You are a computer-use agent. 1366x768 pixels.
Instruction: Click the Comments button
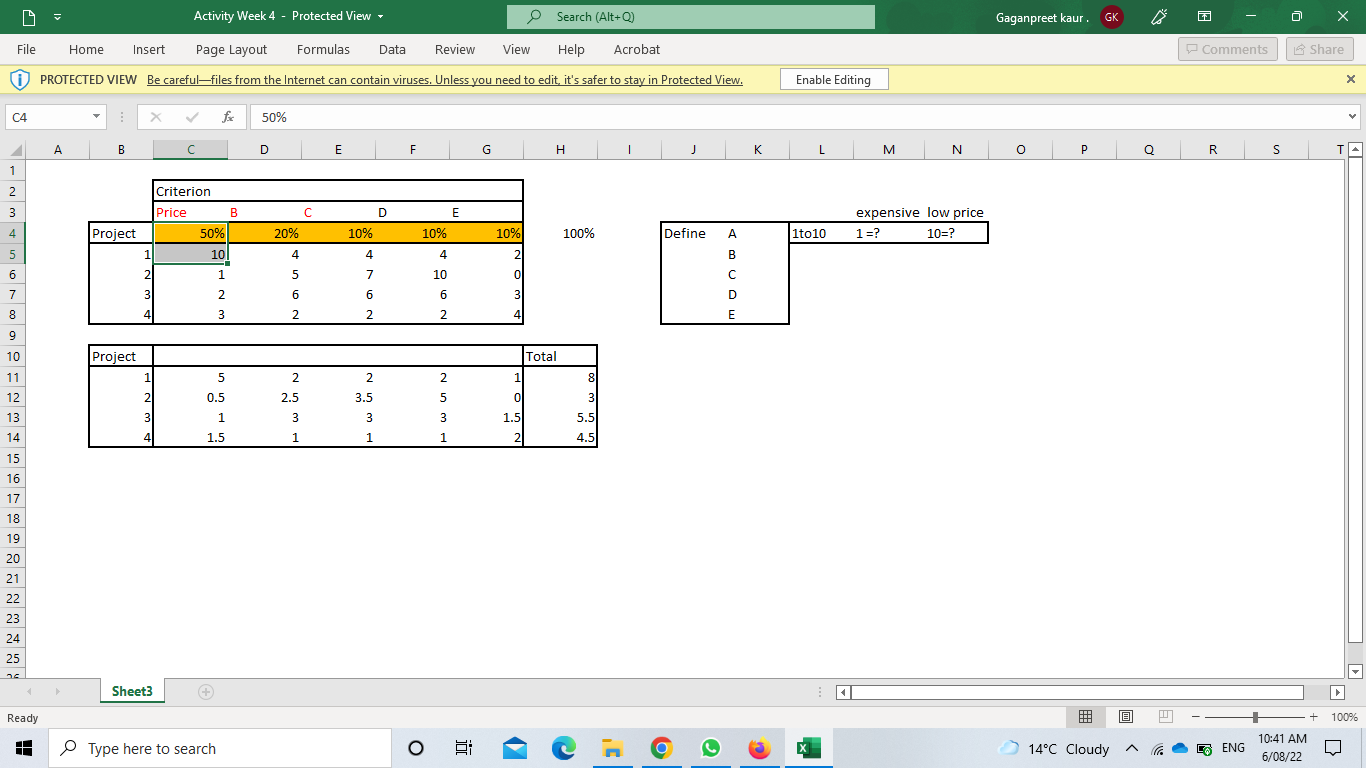coord(1227,49)
